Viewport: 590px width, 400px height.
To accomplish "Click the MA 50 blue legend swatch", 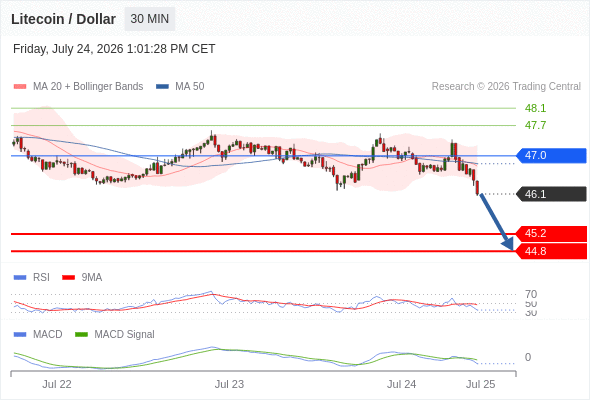I will [x=162, y=87].
